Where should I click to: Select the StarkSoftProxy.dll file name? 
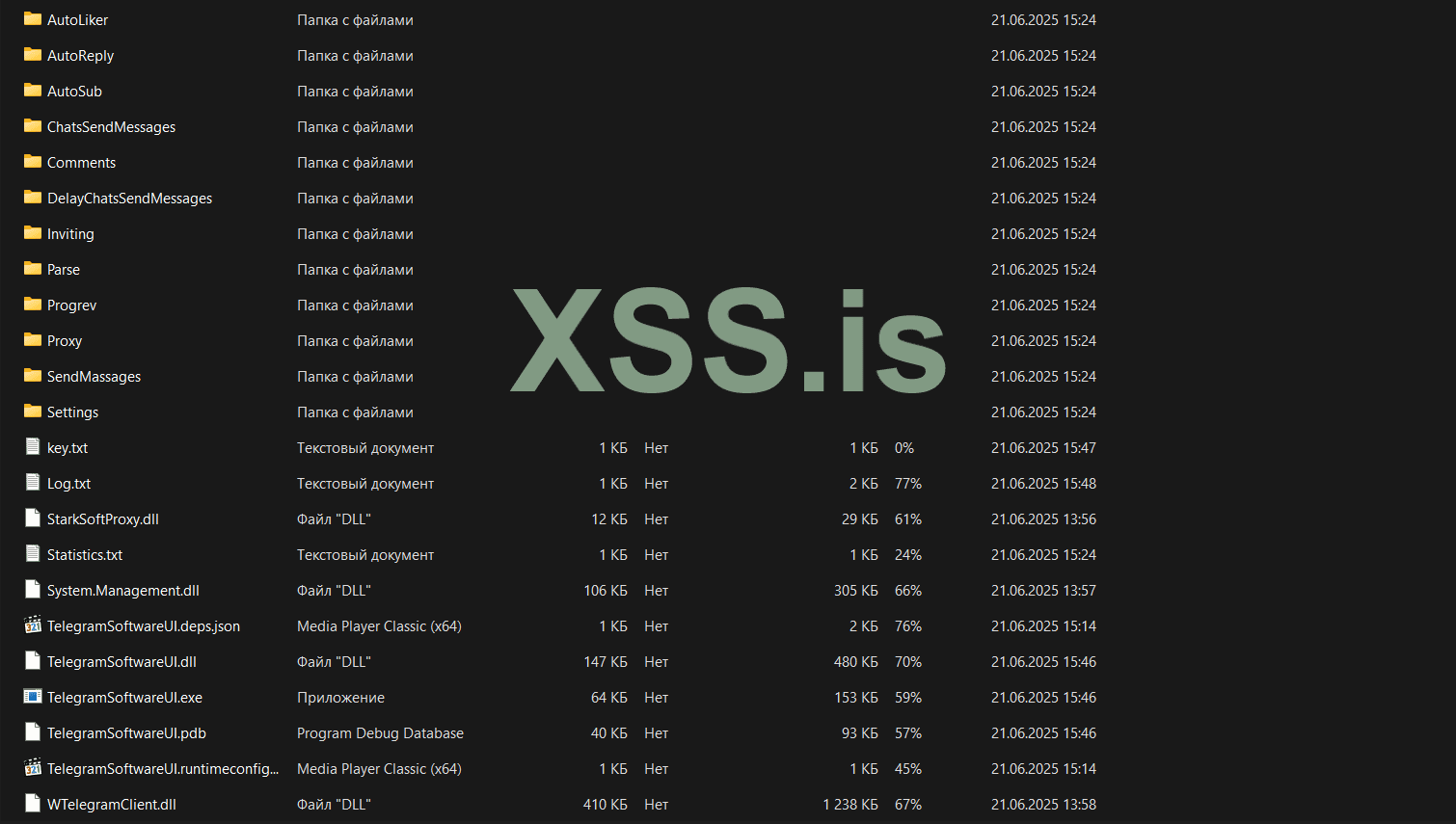103,519
